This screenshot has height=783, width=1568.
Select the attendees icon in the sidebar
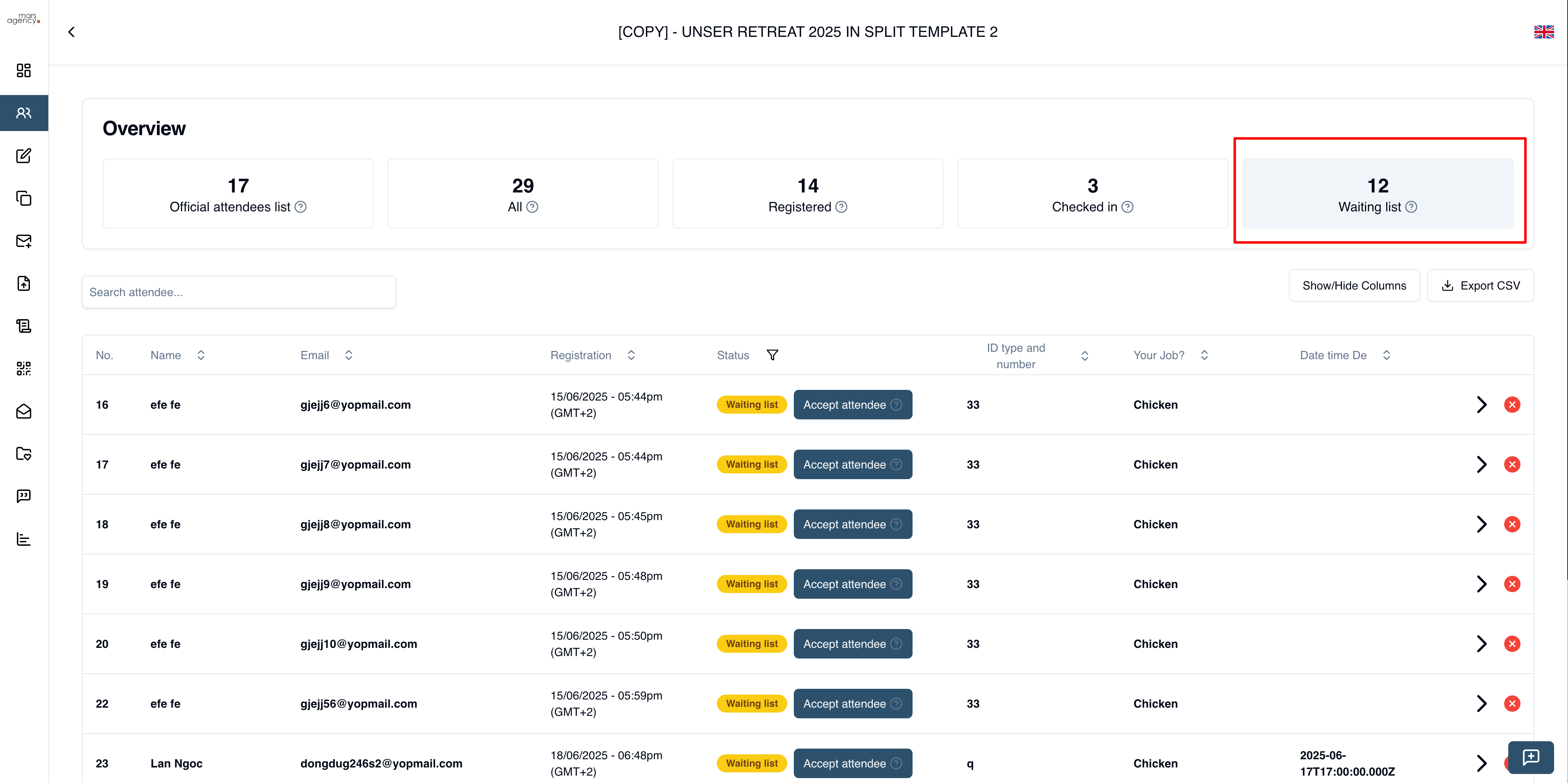click(x=24, y=113)
